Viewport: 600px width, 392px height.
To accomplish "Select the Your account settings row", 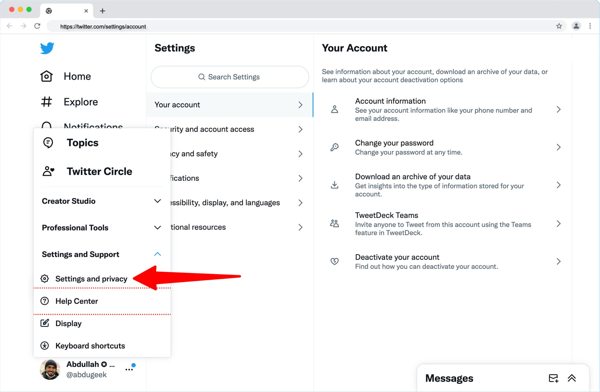I will tap(230, 105).
